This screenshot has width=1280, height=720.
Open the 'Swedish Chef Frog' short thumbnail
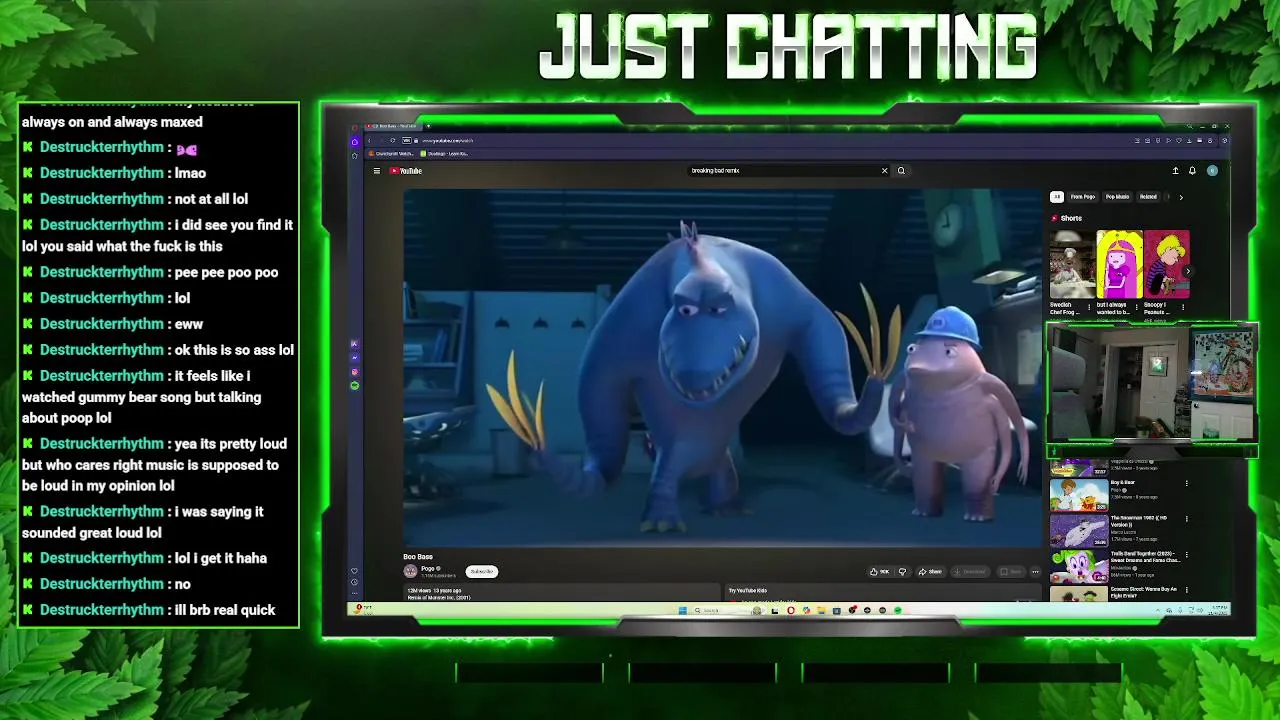(x=1071, y=265)
